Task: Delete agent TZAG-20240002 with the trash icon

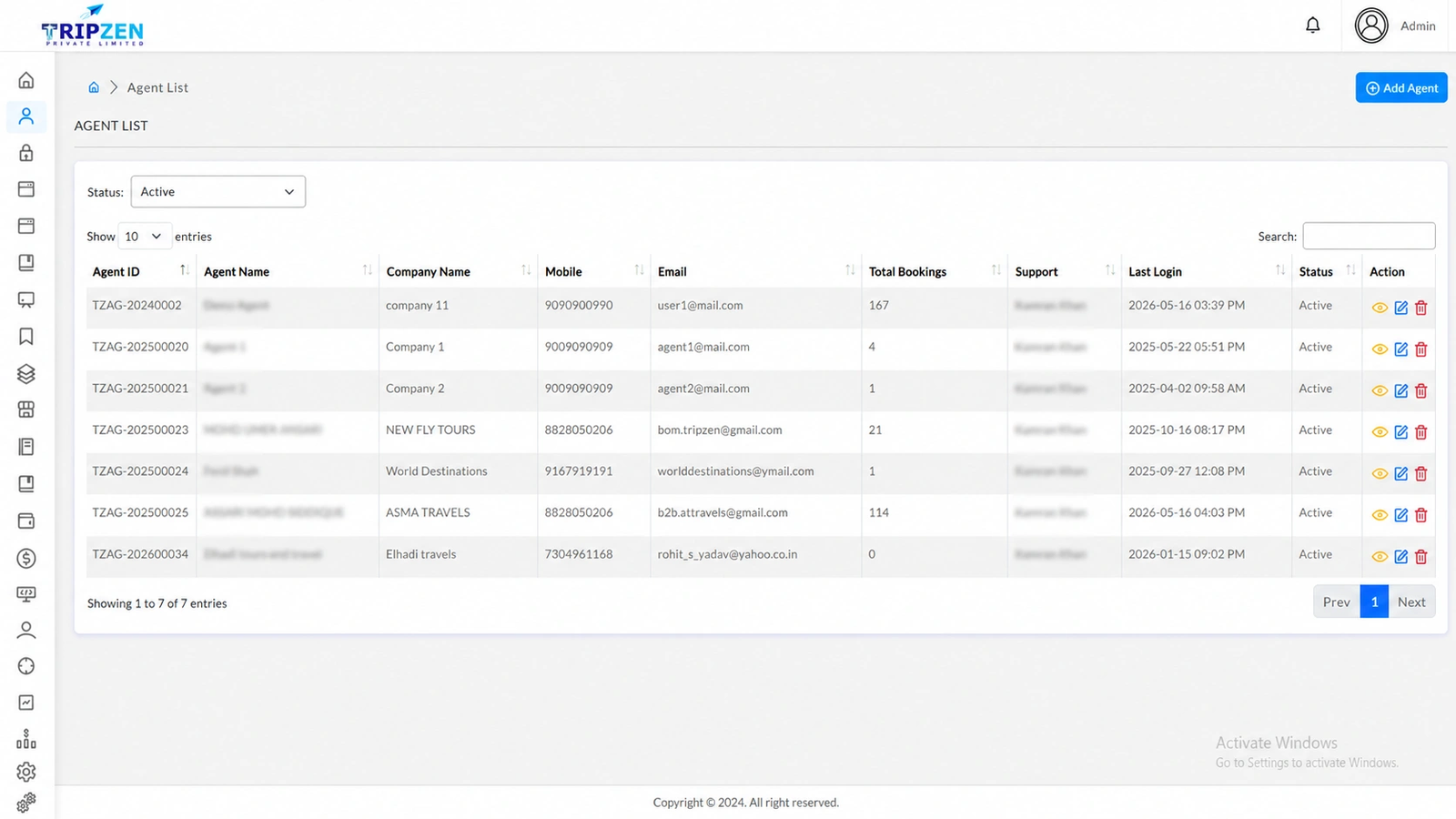Action: (1421, 308)
